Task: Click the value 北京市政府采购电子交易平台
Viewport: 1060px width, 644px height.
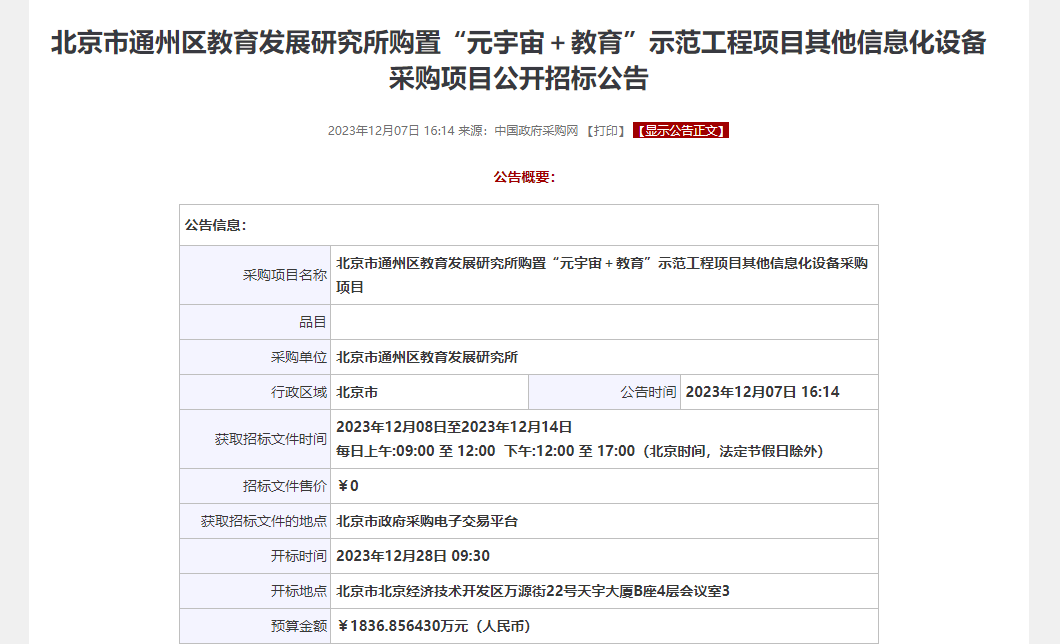Action: (427, 522)
